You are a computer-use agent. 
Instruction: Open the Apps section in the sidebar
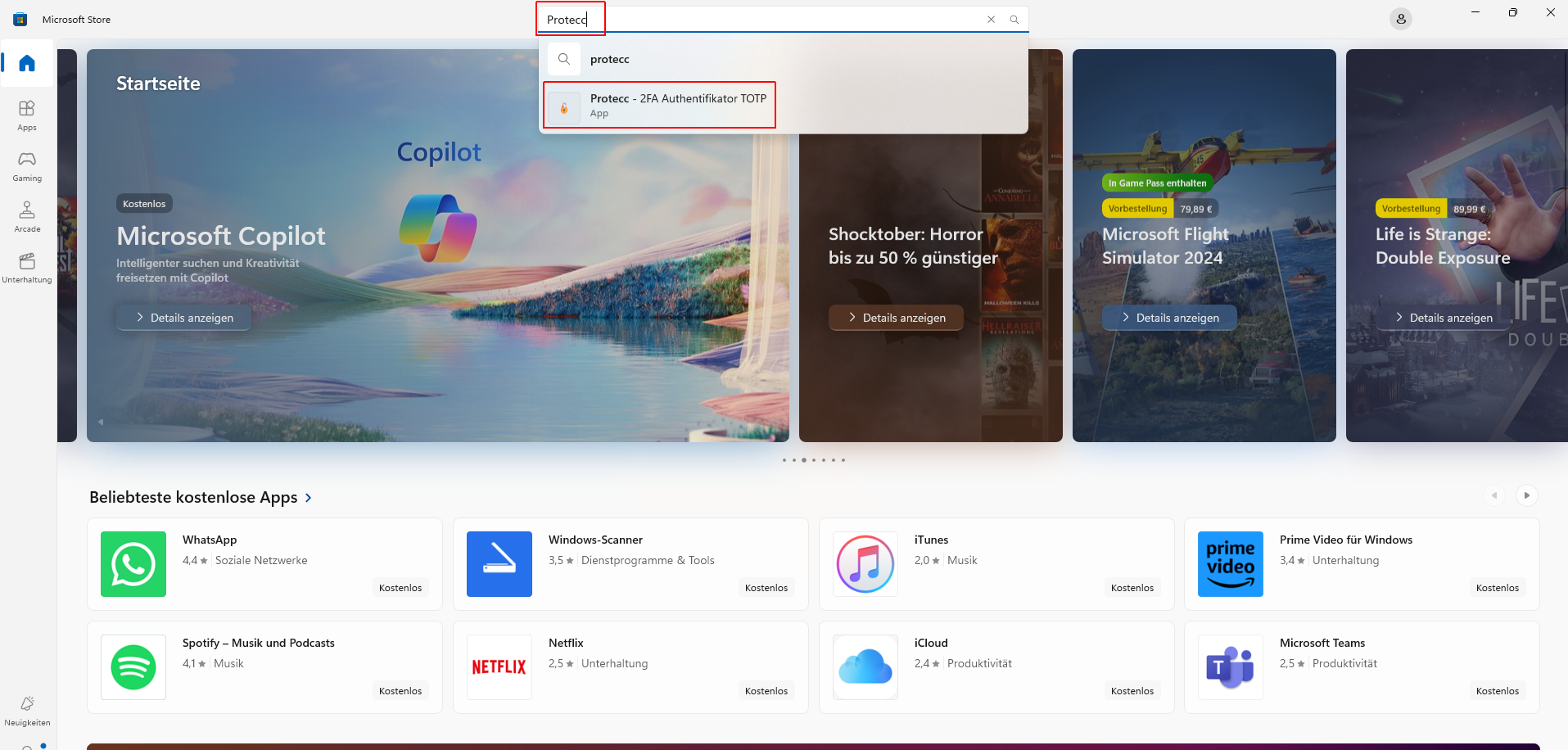(27, 115)
